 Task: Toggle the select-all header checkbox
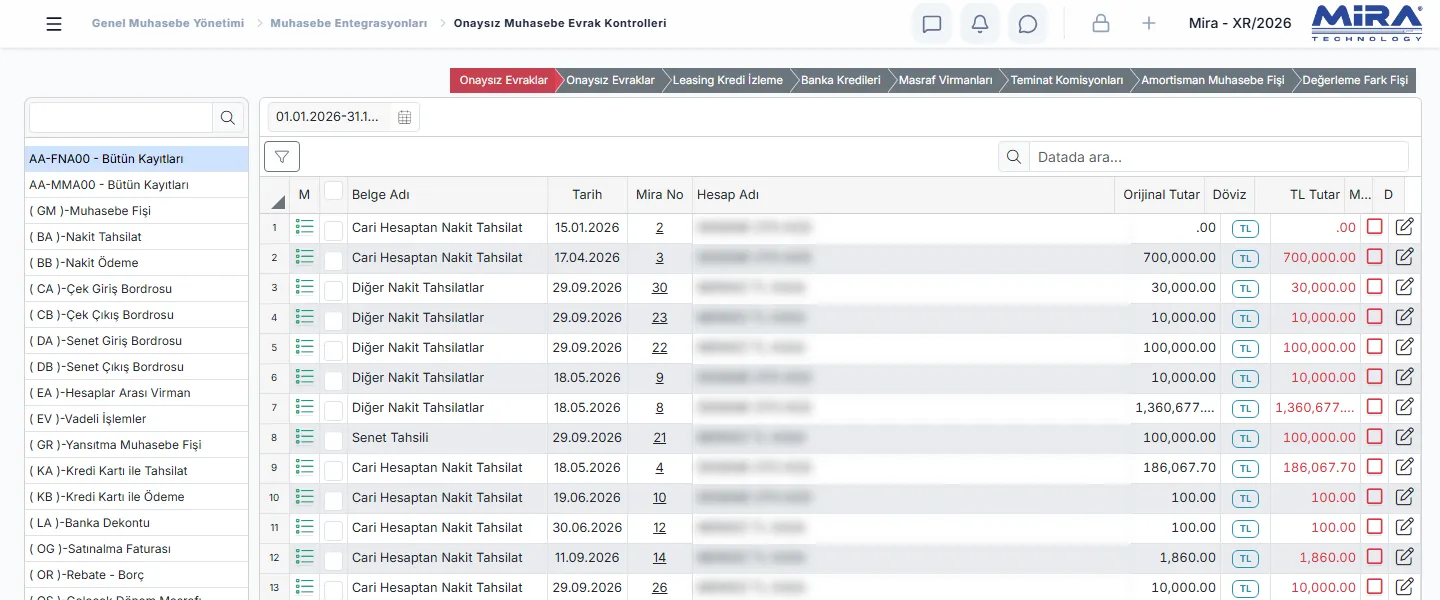click(333, 190)
